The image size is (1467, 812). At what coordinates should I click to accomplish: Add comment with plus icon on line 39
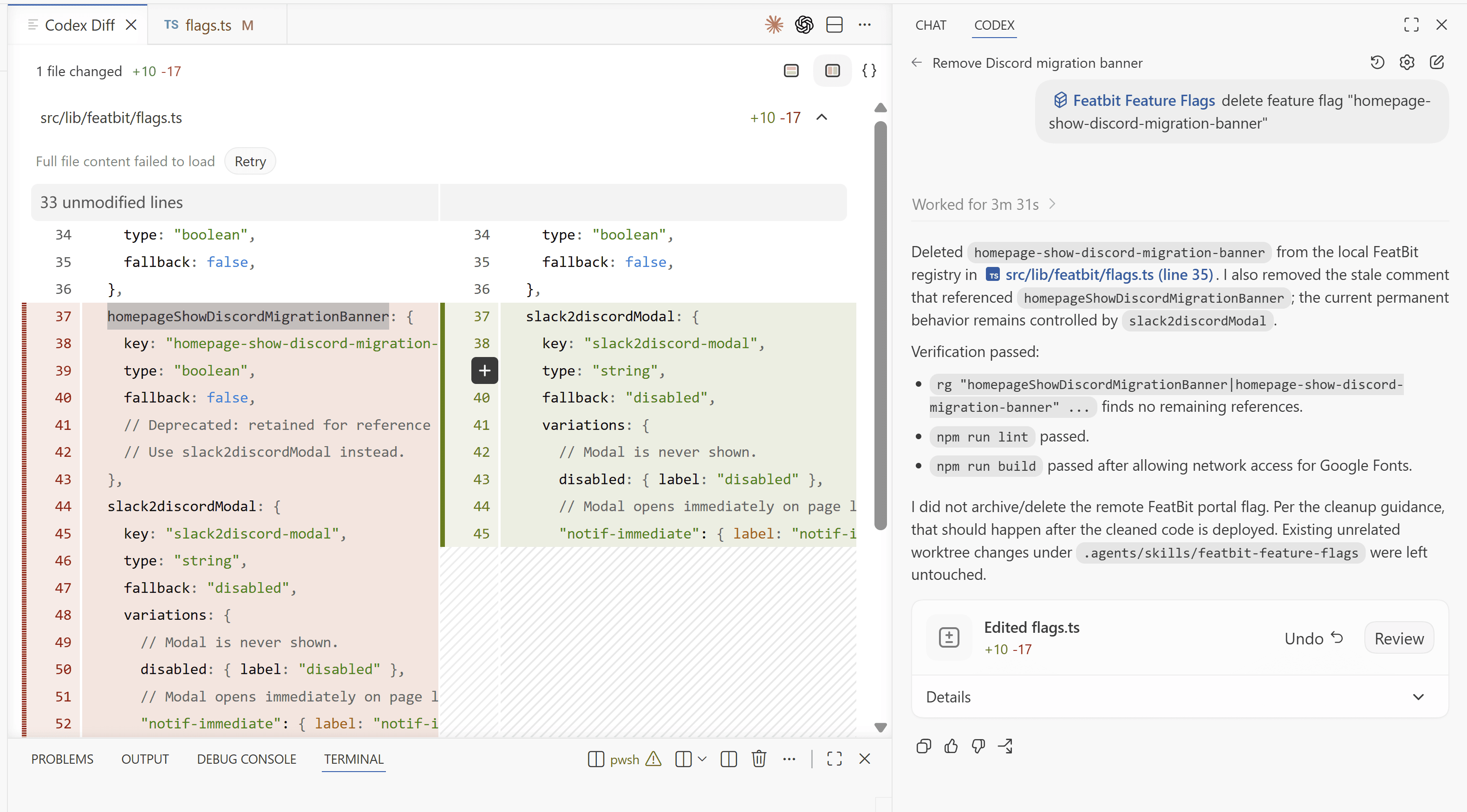(x=485, y=370)
